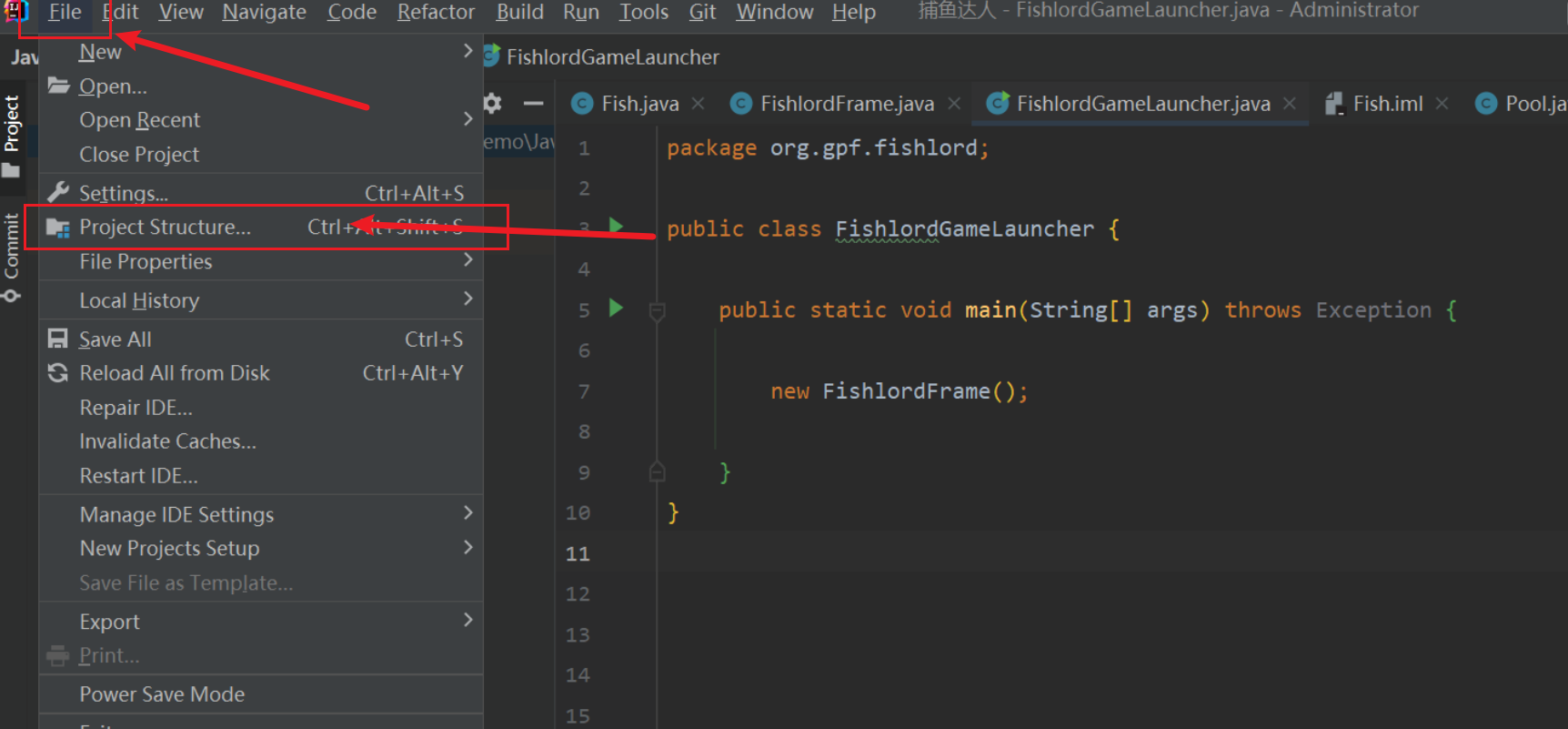Expand the File Properties submenu arrow
The image size is (1568, 729).
pyautogui.click(x=467, y=260)
